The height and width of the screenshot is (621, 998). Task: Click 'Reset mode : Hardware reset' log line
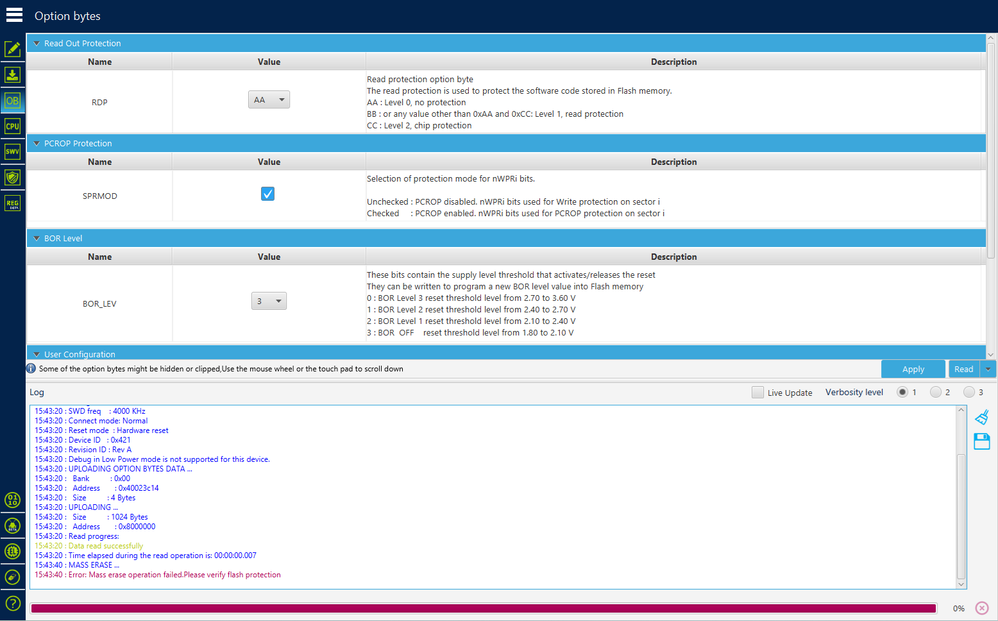click(x=101, y=430)
